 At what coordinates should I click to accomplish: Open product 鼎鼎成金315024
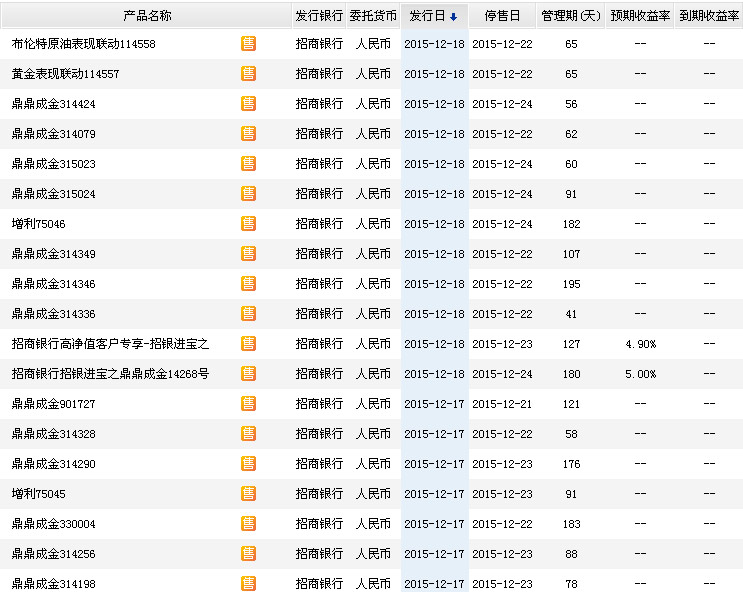pos(54,194)
